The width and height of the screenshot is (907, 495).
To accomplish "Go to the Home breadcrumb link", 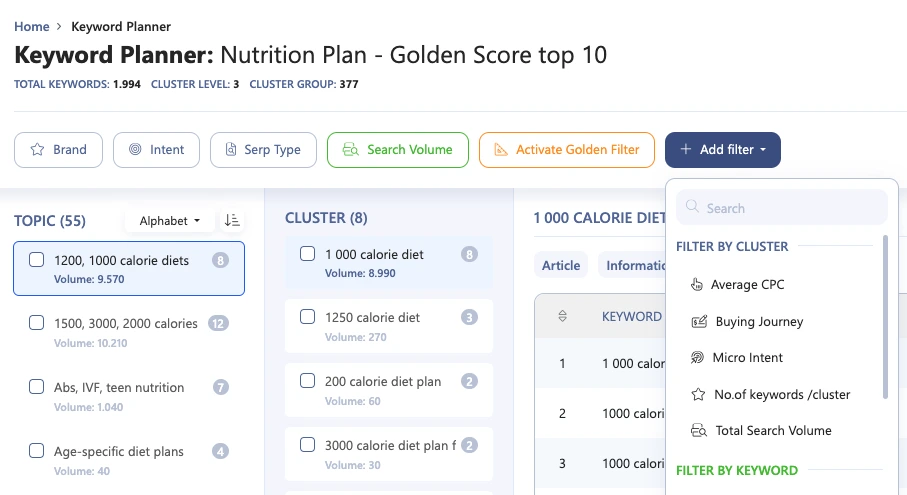I will tap(32, 26).
